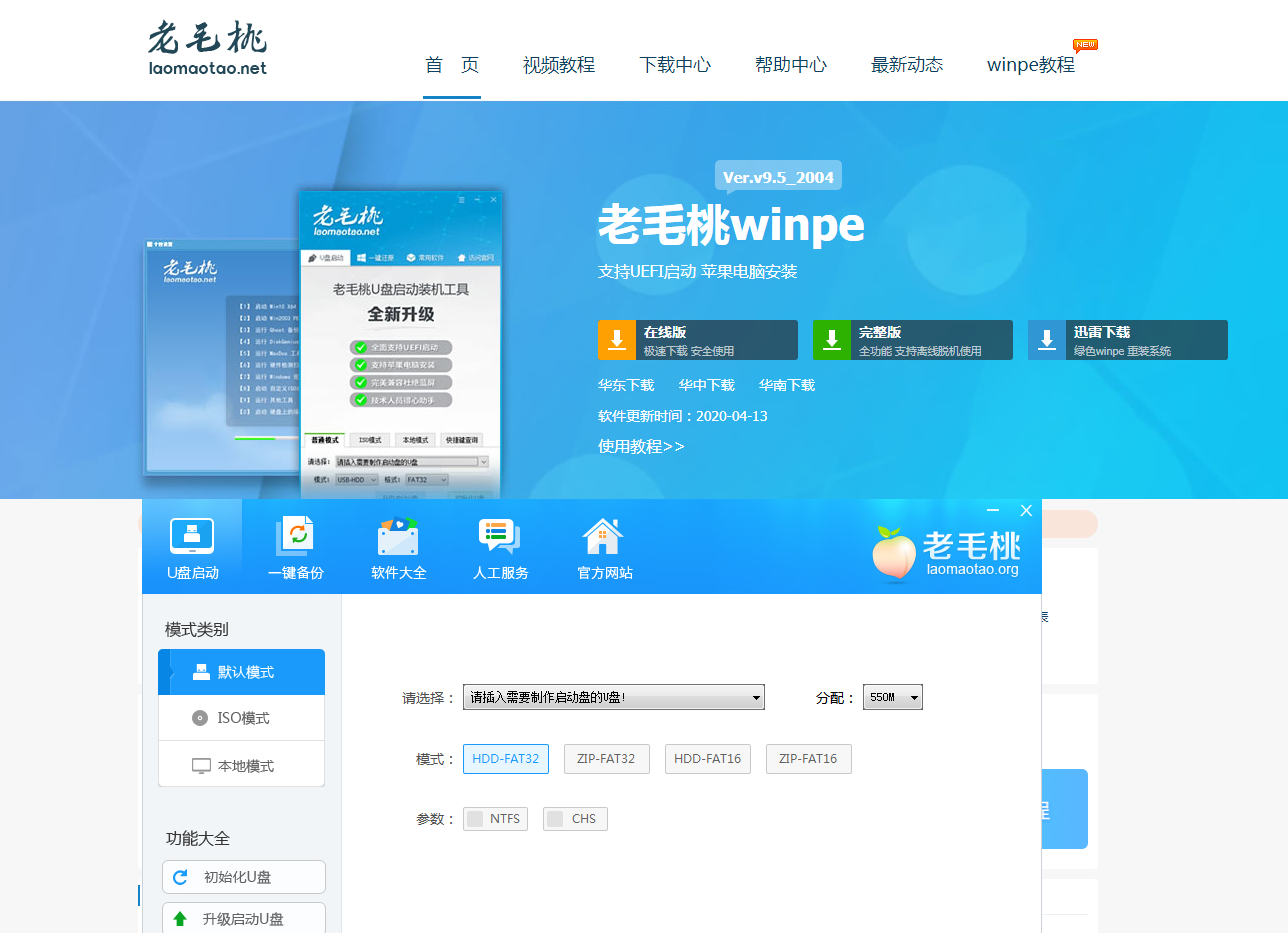
Task: Click the peach logo in the tool window
Action: point(893,554)
